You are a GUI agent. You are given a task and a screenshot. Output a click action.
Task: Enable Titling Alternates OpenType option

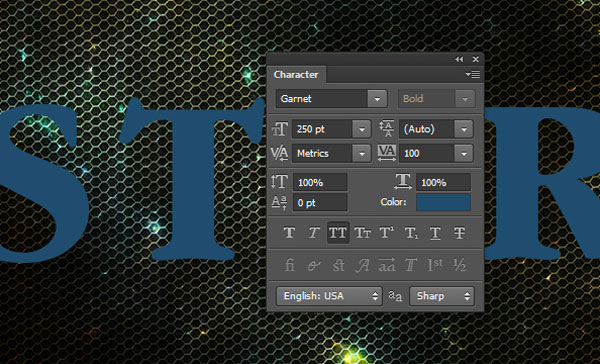coord(411,265)
